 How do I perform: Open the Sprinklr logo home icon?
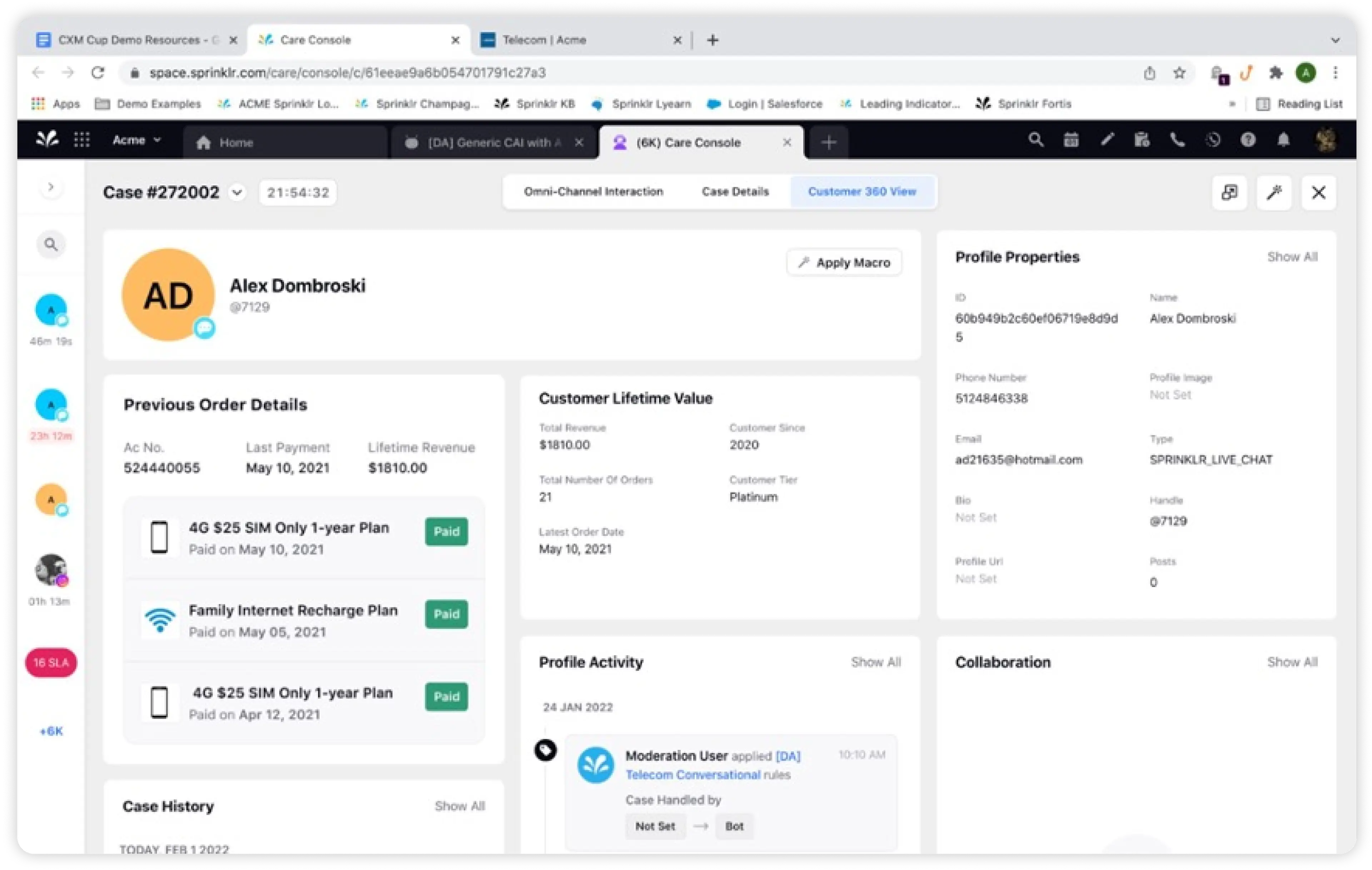pos(47,140)
